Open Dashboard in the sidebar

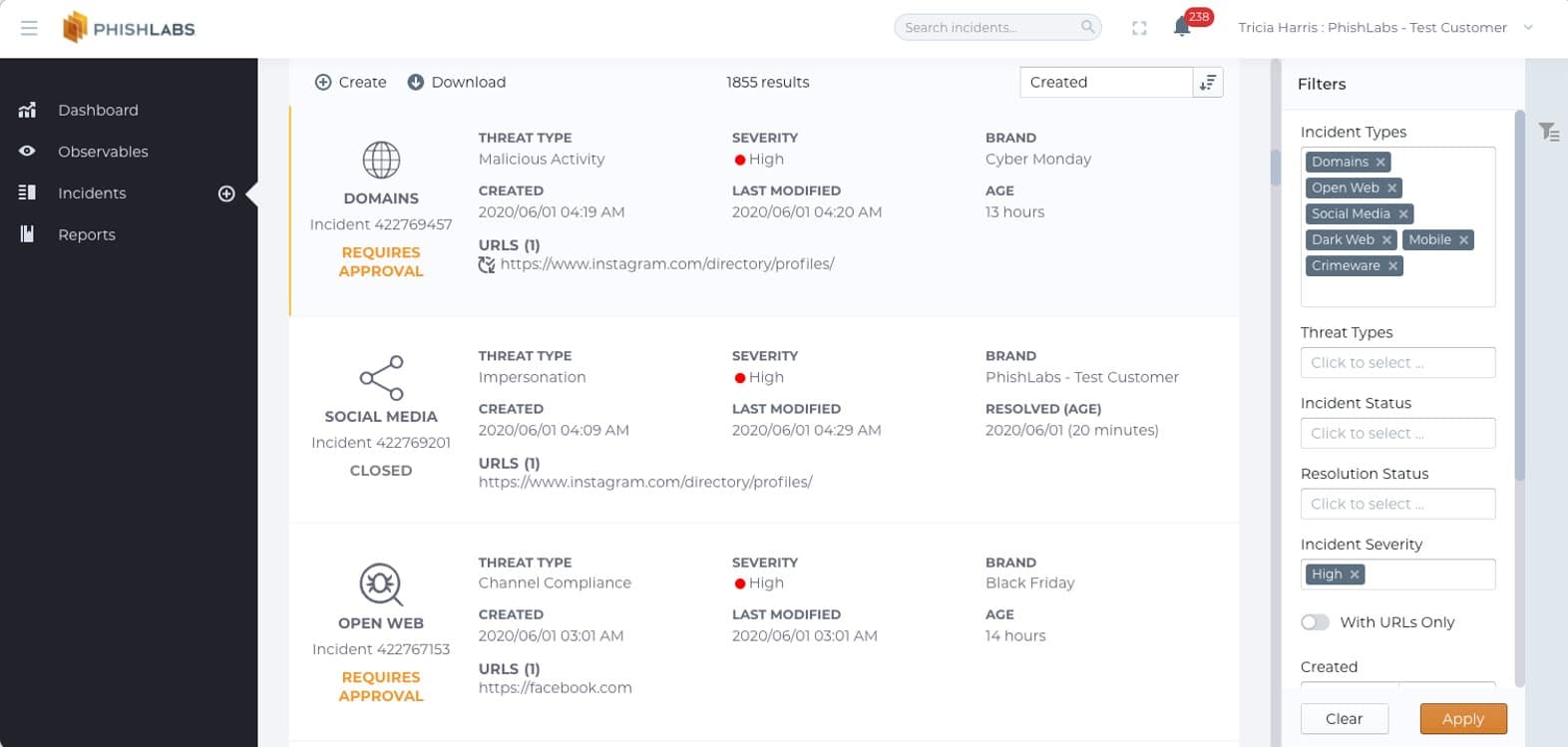click(98, 110)
